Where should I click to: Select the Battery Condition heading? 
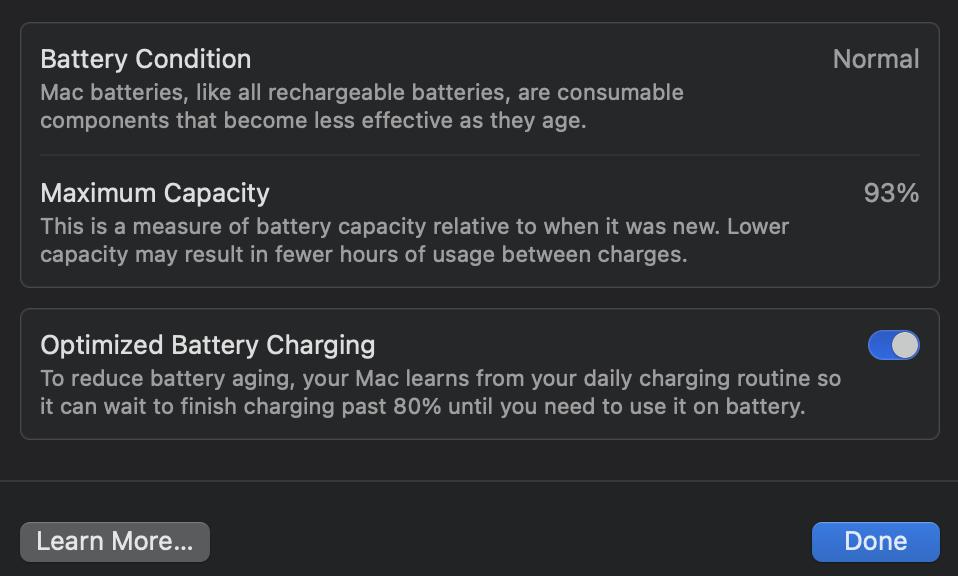click(x=145, y=60)
